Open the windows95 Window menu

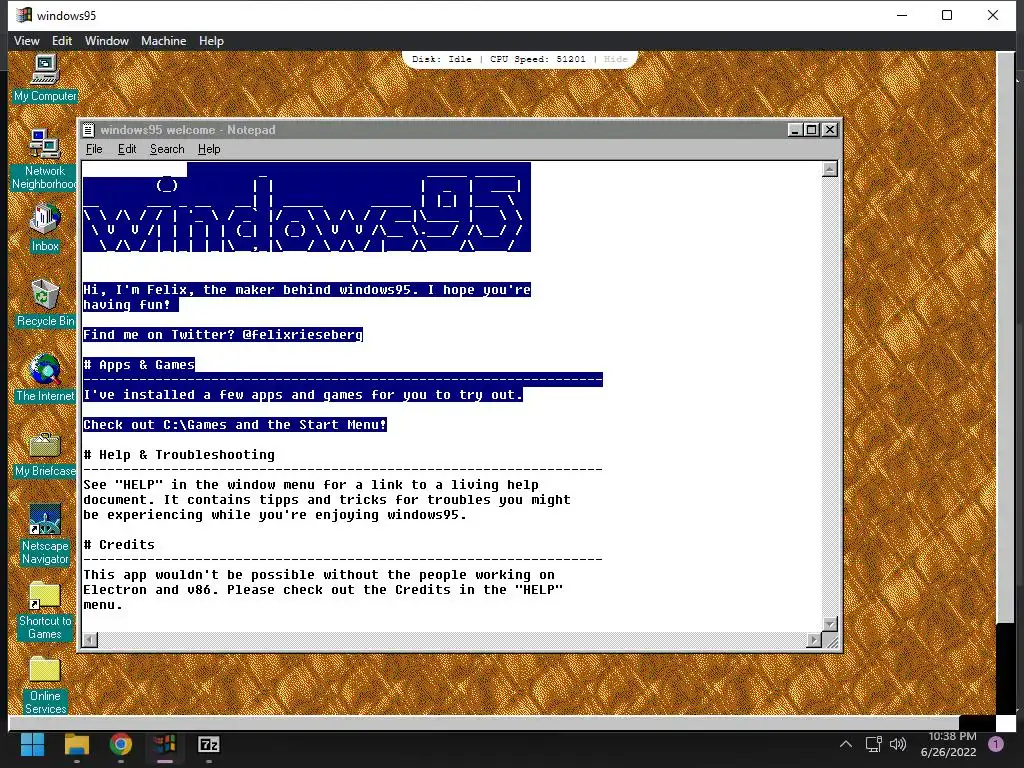point(106,40)
